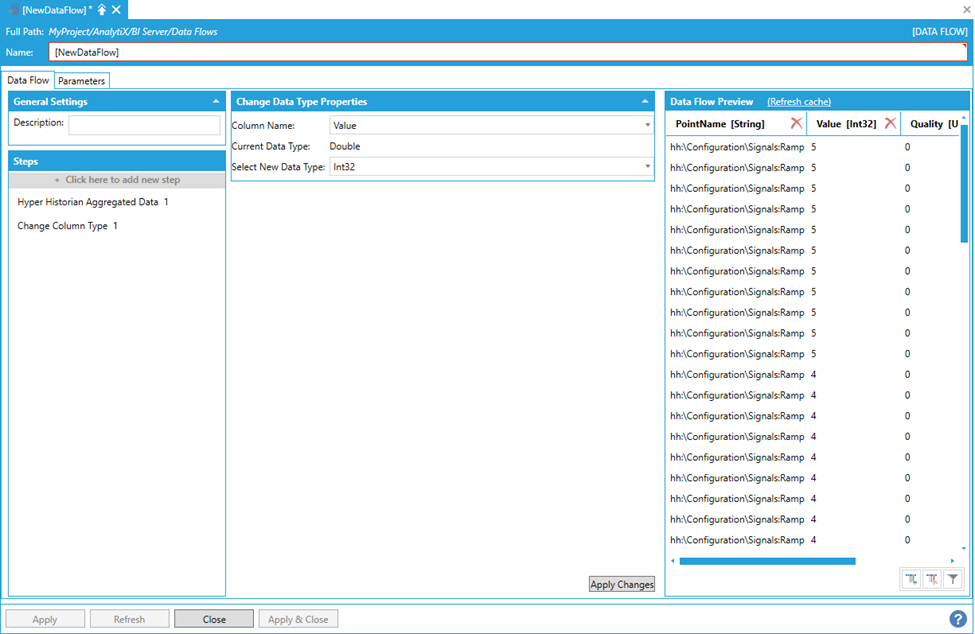This screenshot has width=975, height=634.
Task: Click the Description input field
Action: pos(144,125)
